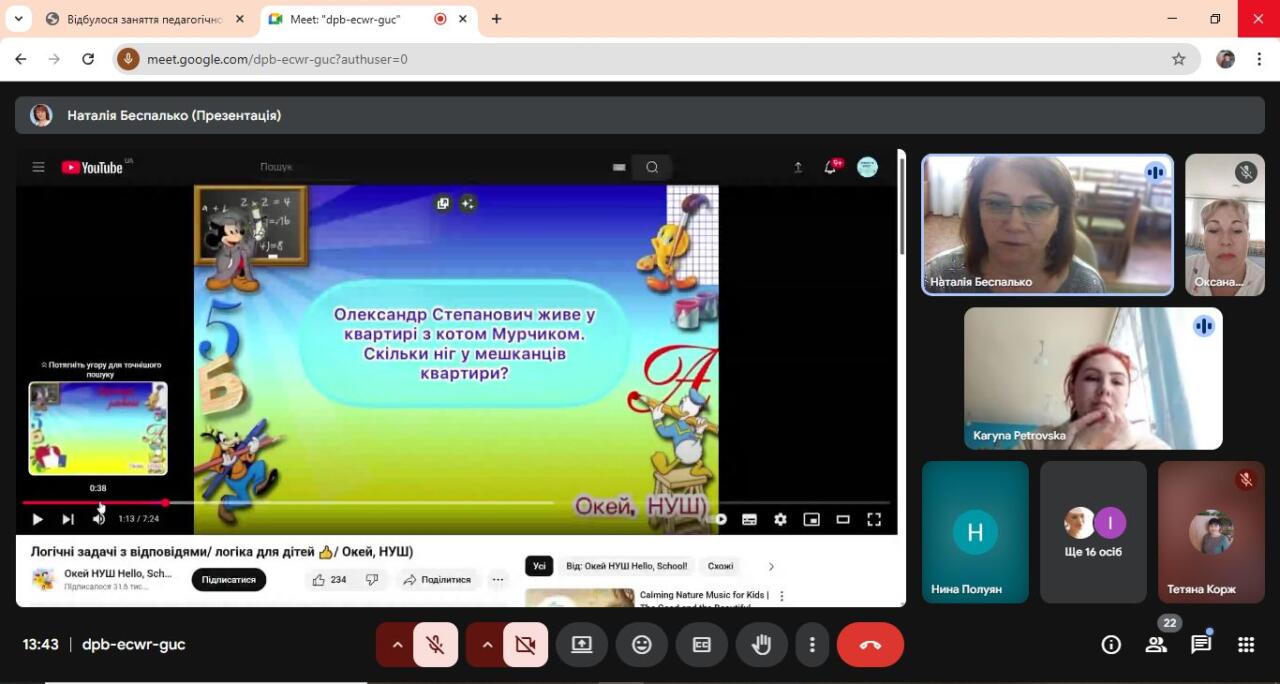The image size is (1280, 684).
Task: Switch to the Відбулося заняття педагогічно browser tab
Action: pyautogui.click(x=143, y=19)
